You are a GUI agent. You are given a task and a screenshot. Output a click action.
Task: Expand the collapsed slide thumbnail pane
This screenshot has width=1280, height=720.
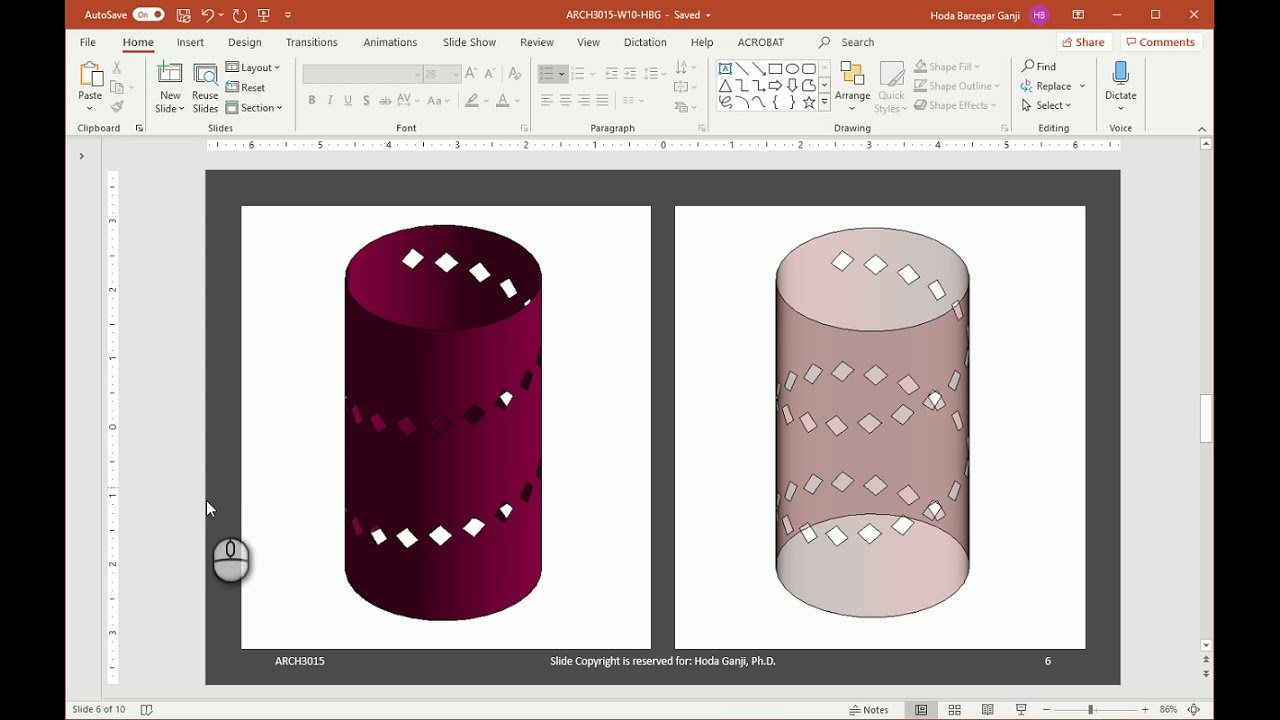[82, 156]
